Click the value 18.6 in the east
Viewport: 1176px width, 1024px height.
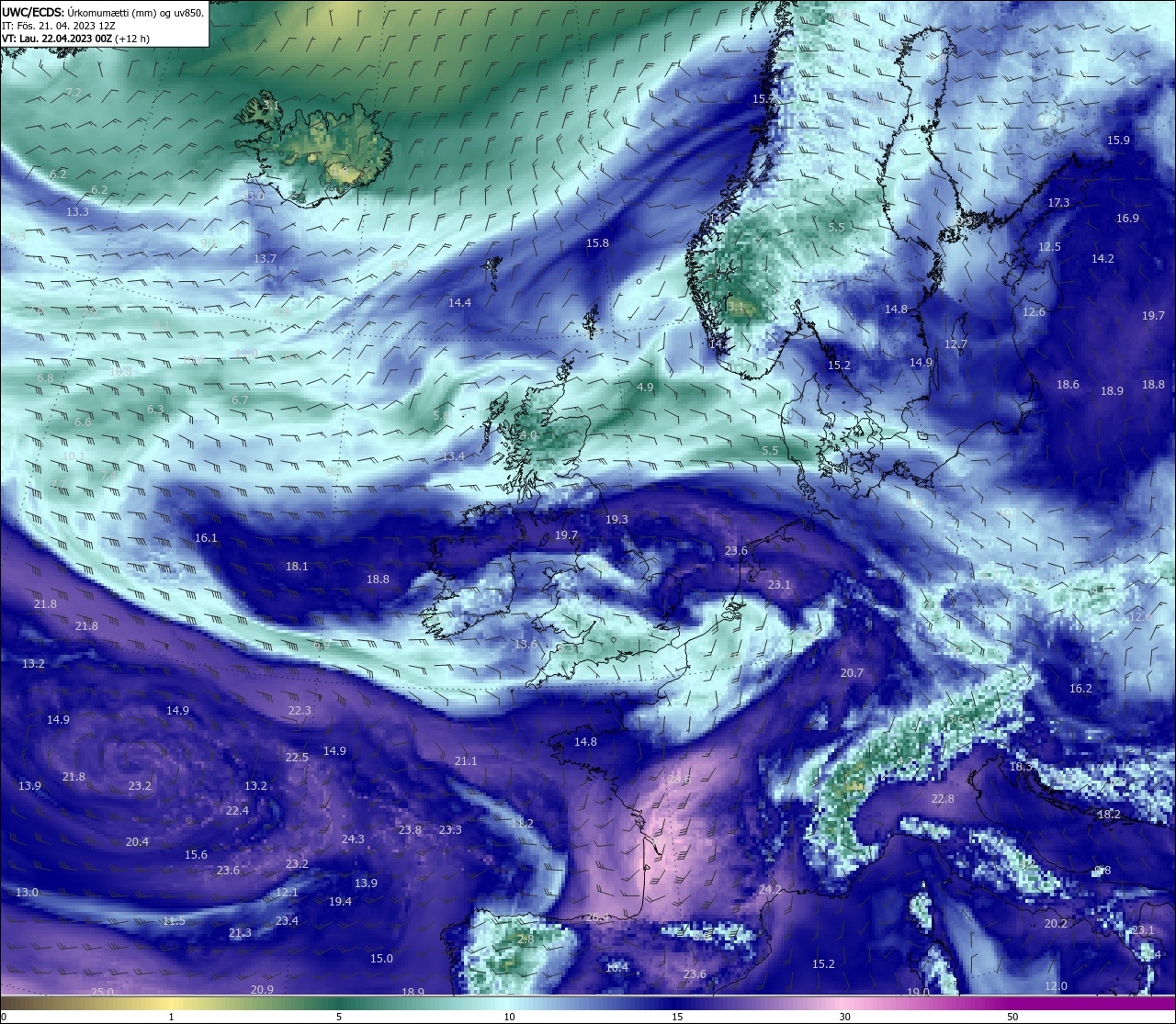1068,385
